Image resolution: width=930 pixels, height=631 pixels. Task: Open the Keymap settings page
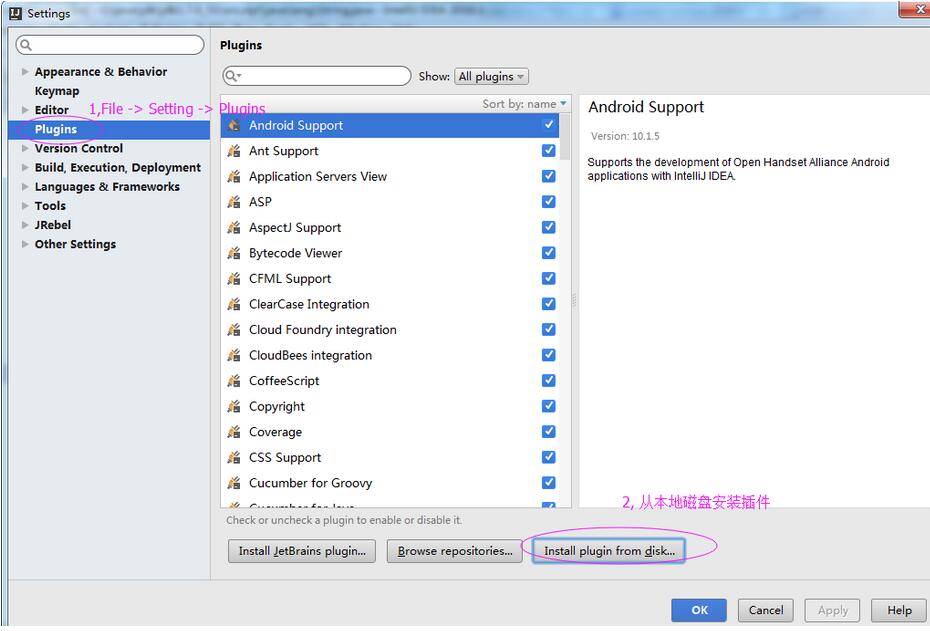[57, 91]
